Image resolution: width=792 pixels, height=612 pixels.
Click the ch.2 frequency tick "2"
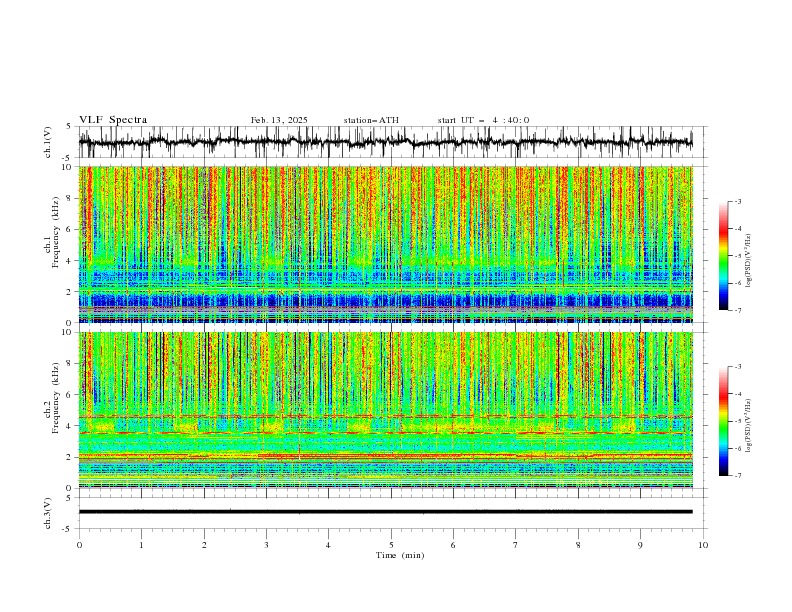pos(70,457)
